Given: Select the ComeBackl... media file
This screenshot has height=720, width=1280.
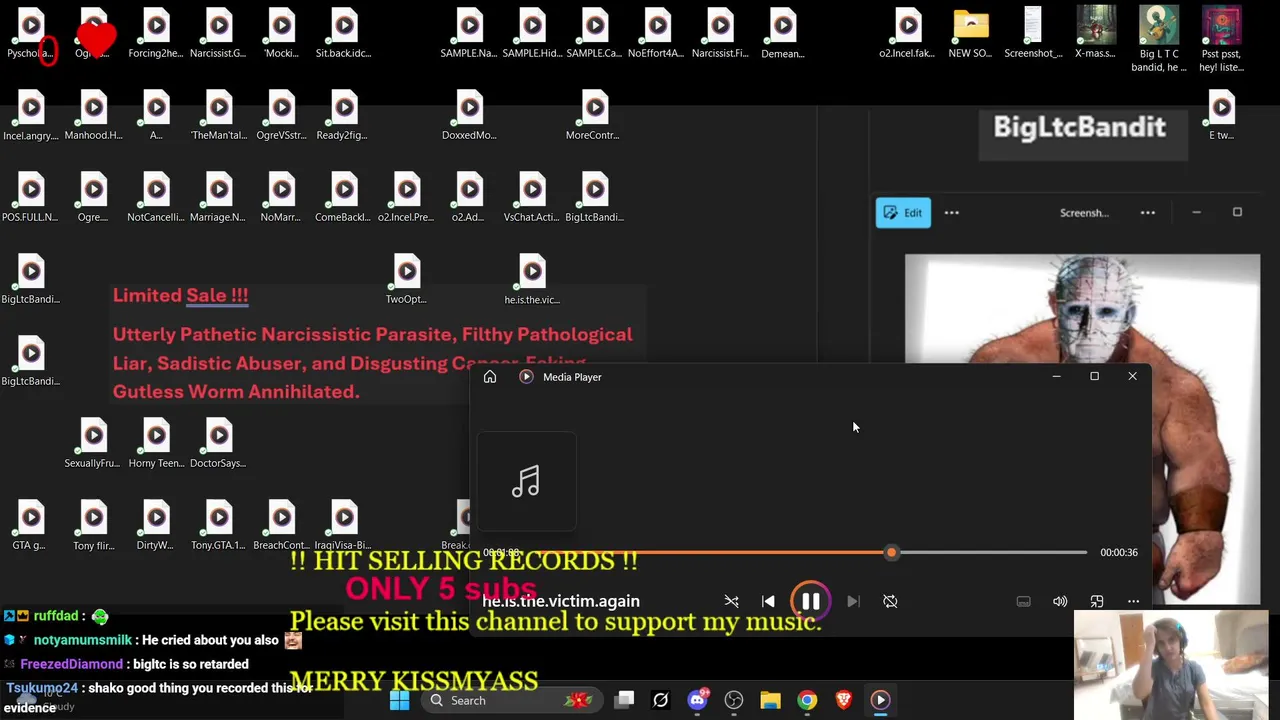Looking at the screenshot, I should [x=344, y=198].
